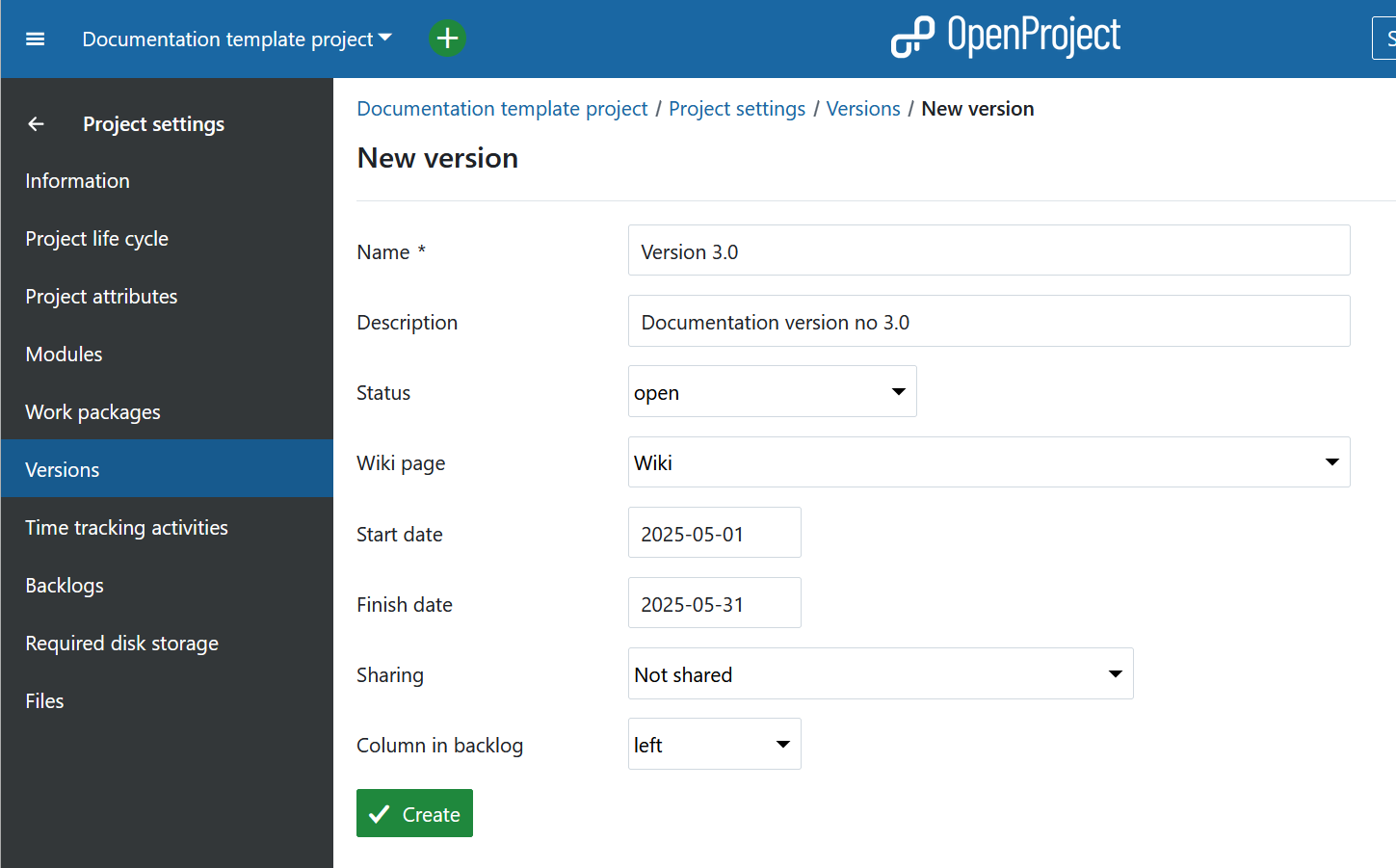Open the Column in backlog dropdown
Viewport: 1396px width, 868px height.
pos(714,744)
